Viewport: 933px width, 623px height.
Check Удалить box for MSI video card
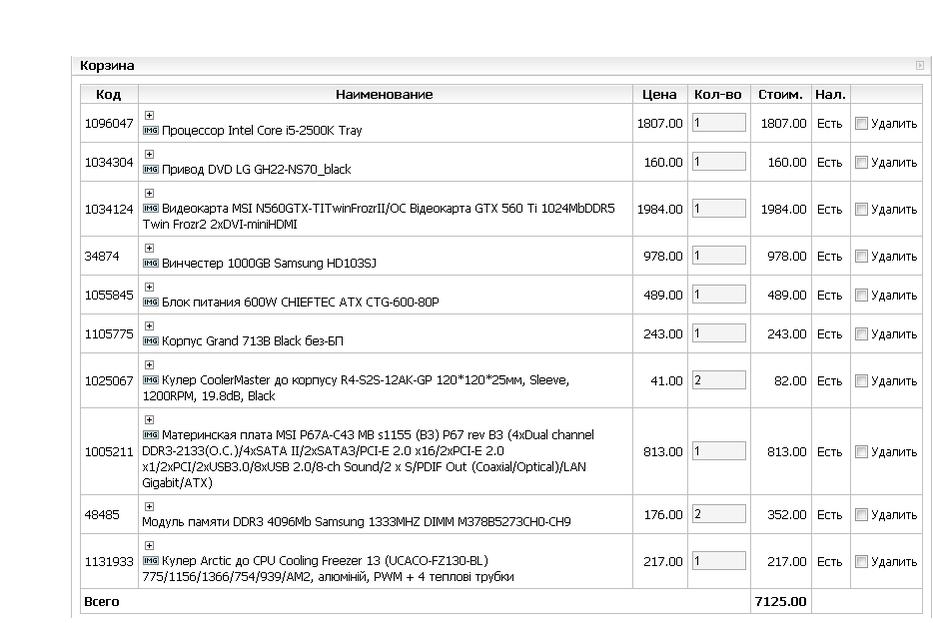coord(861,209)
